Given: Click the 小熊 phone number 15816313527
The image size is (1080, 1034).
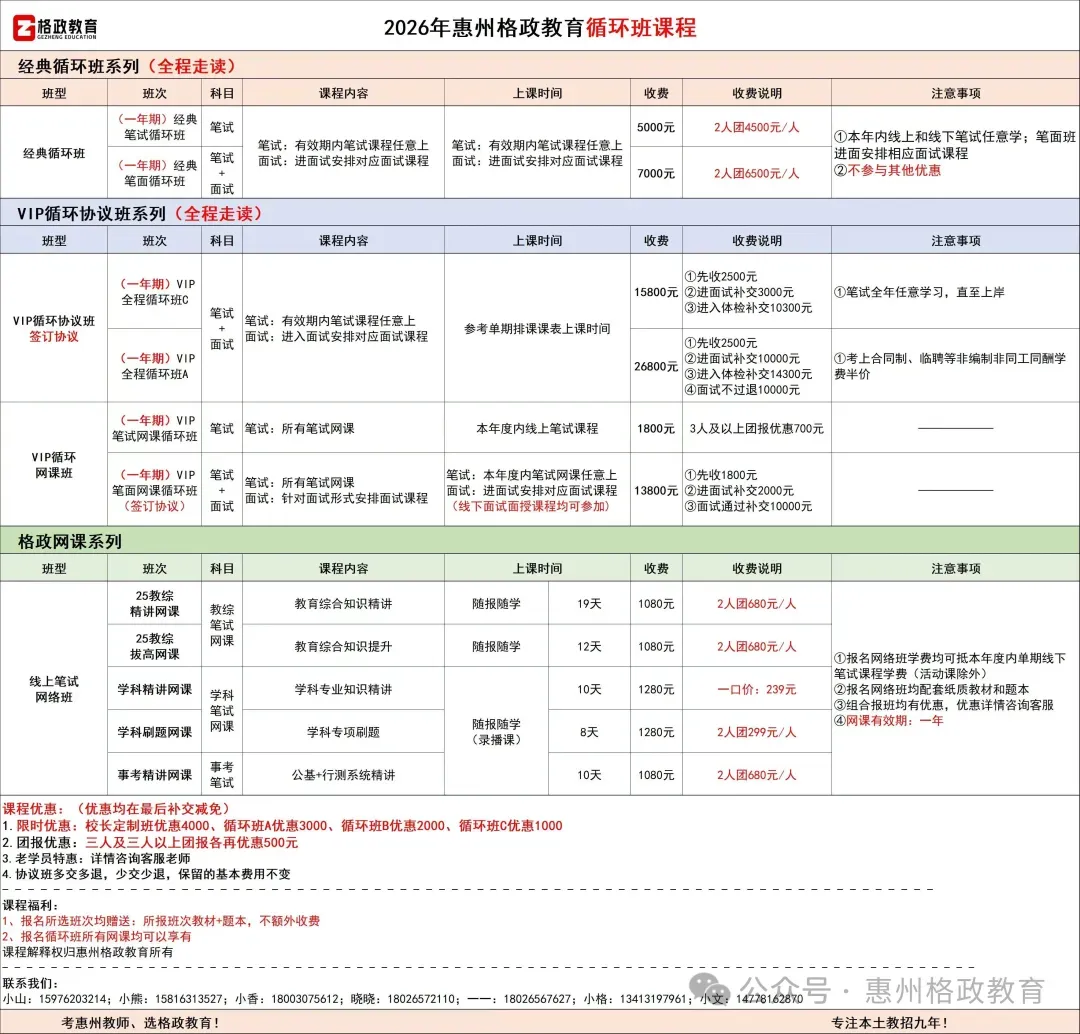Looking at the screenshot, I should [188, 999].
